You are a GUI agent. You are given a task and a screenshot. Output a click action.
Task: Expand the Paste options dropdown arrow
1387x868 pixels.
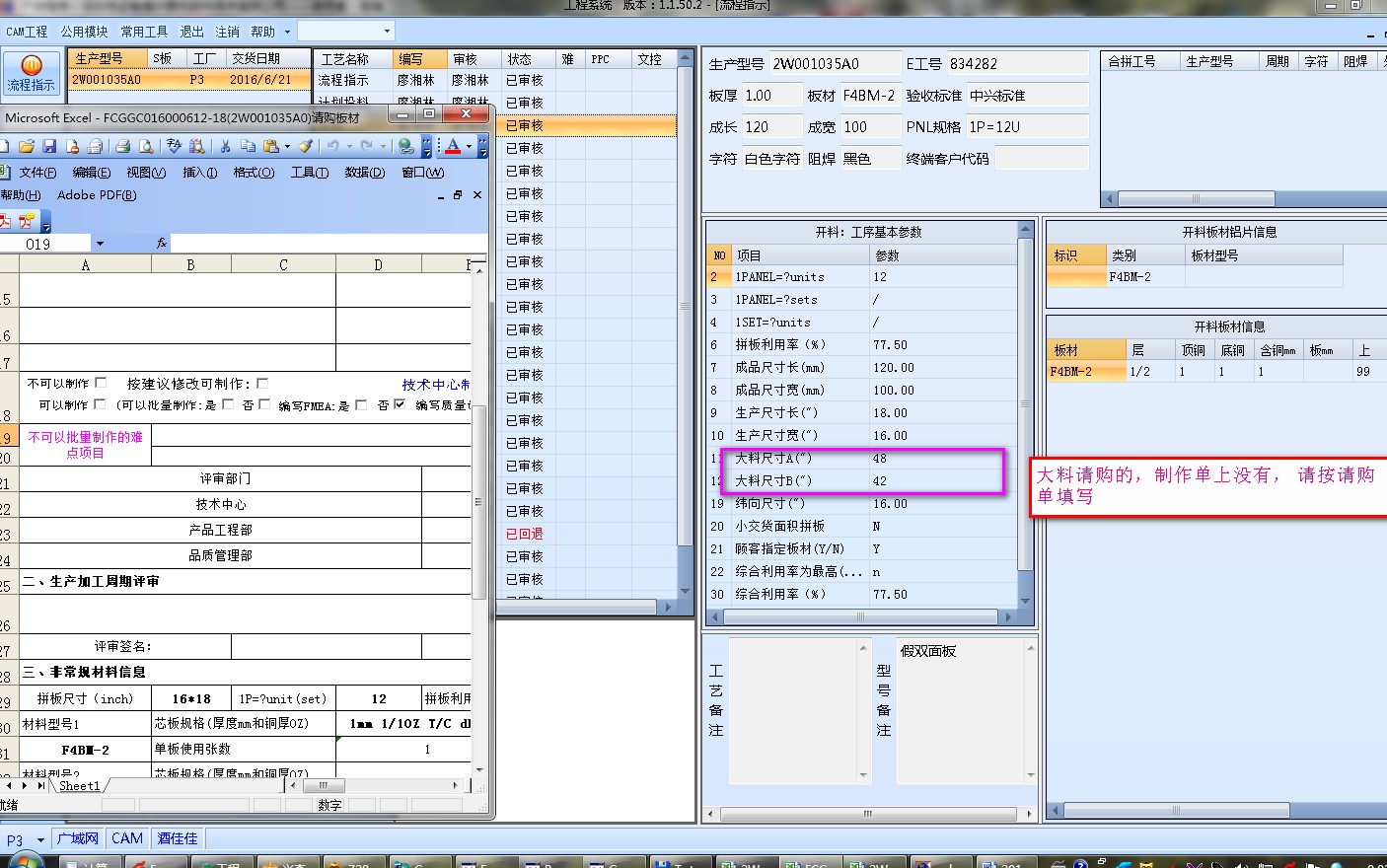[287, 146]
